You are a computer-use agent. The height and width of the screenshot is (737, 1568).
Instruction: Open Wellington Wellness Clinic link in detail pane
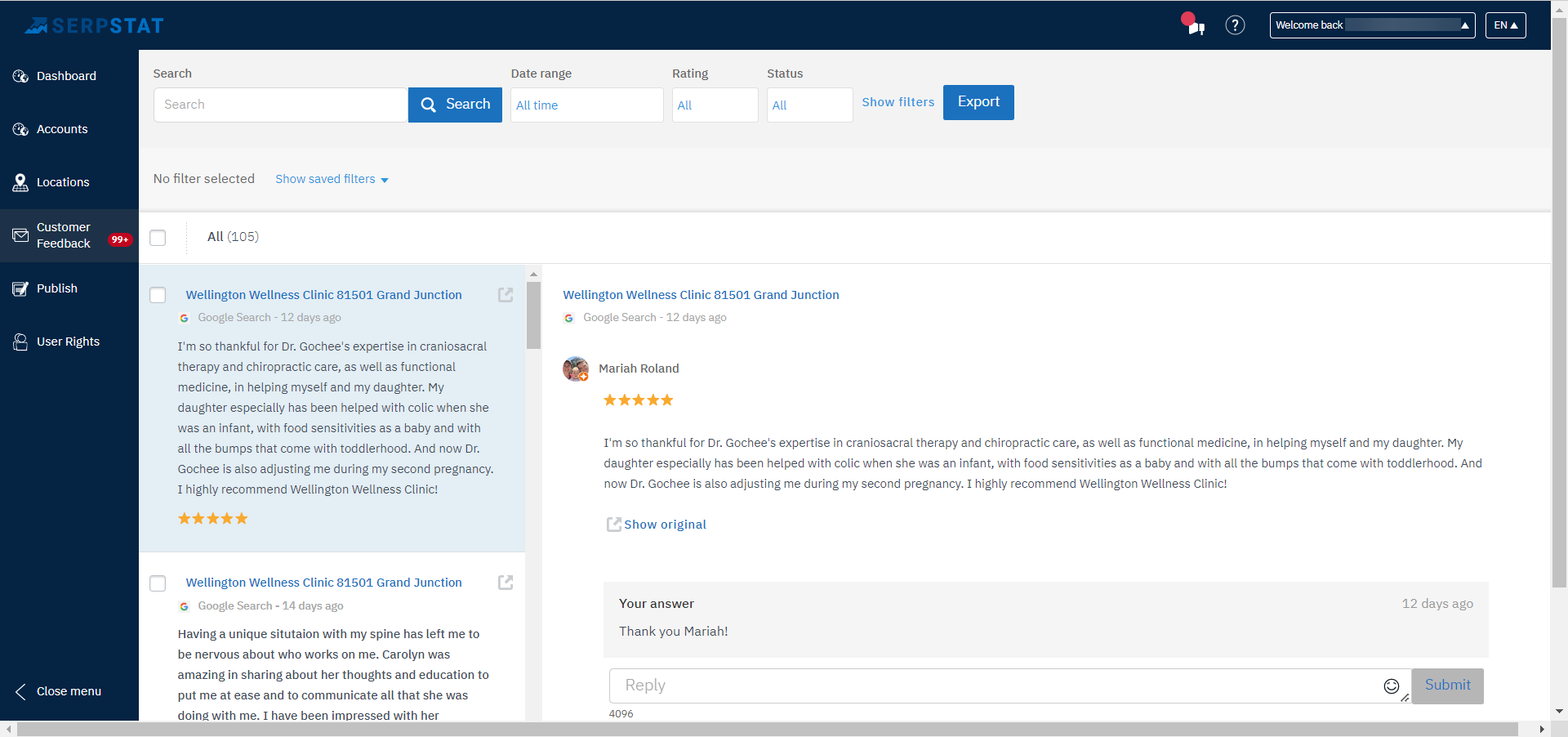pyautogui.click(x=701, y=295)
